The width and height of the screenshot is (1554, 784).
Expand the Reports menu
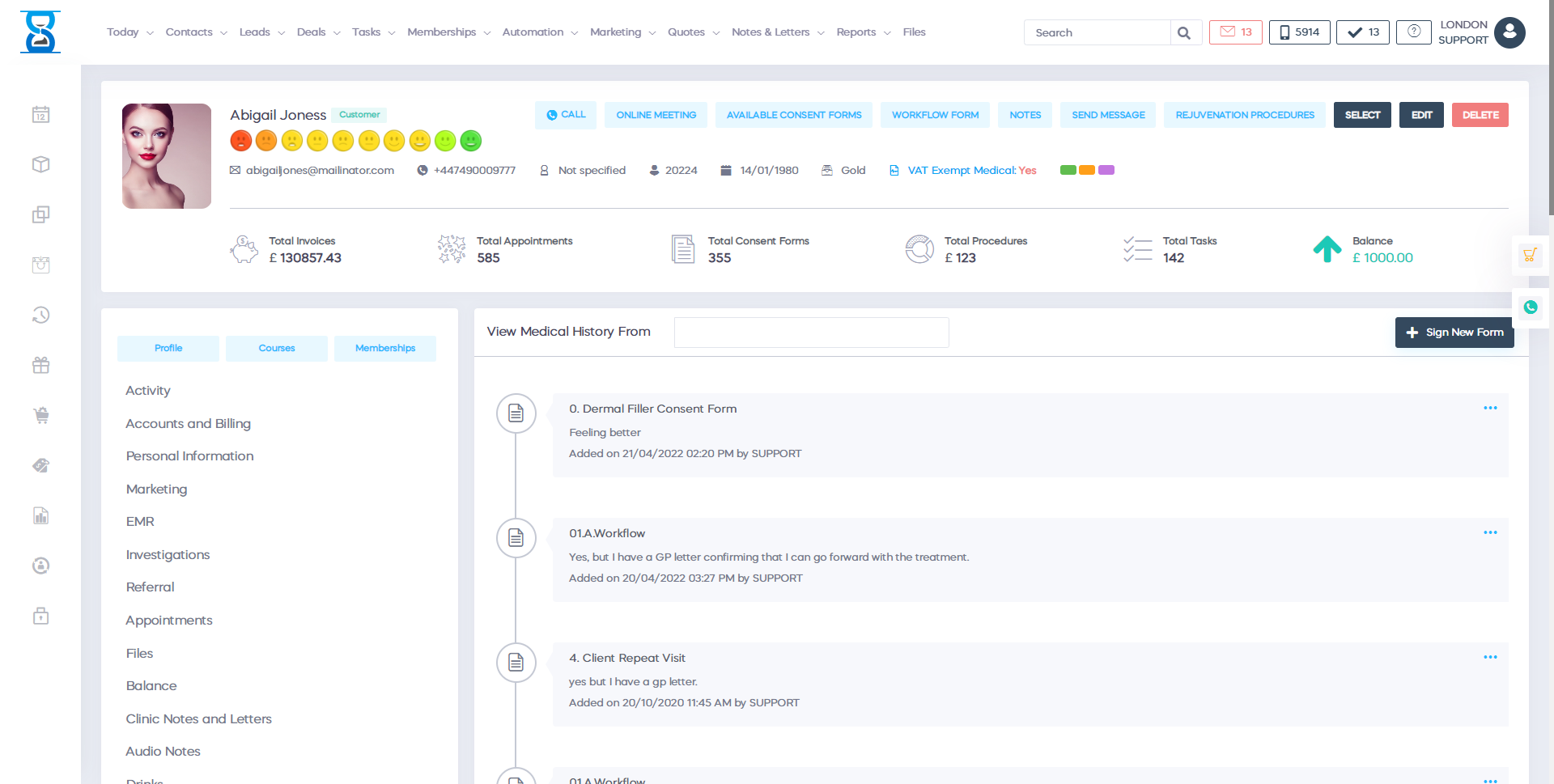coord(863,32)
